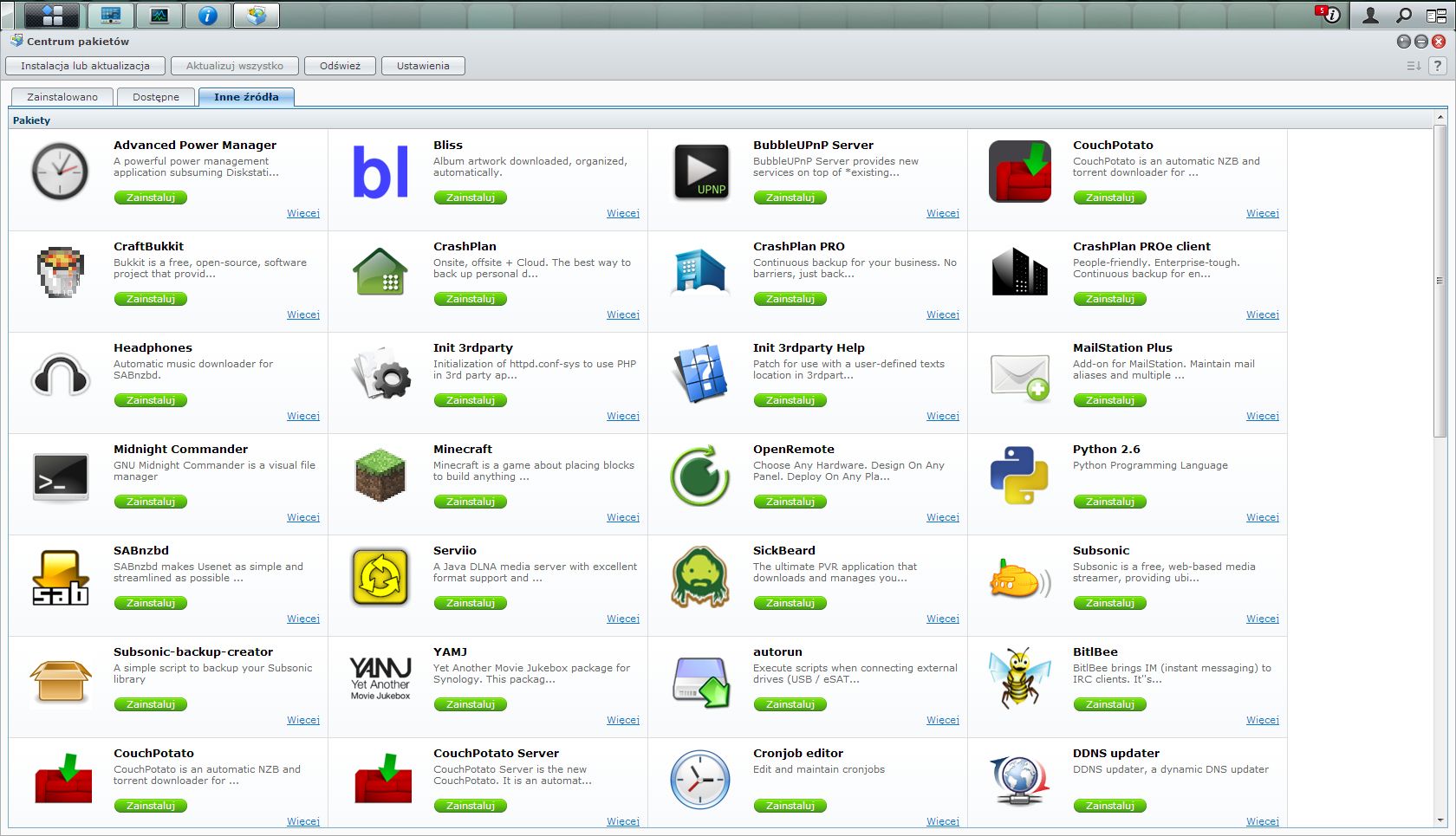This screenshot has width=1456, height=836.
Task: Select the Init 3rdparty gear icon
Action: 381,373
